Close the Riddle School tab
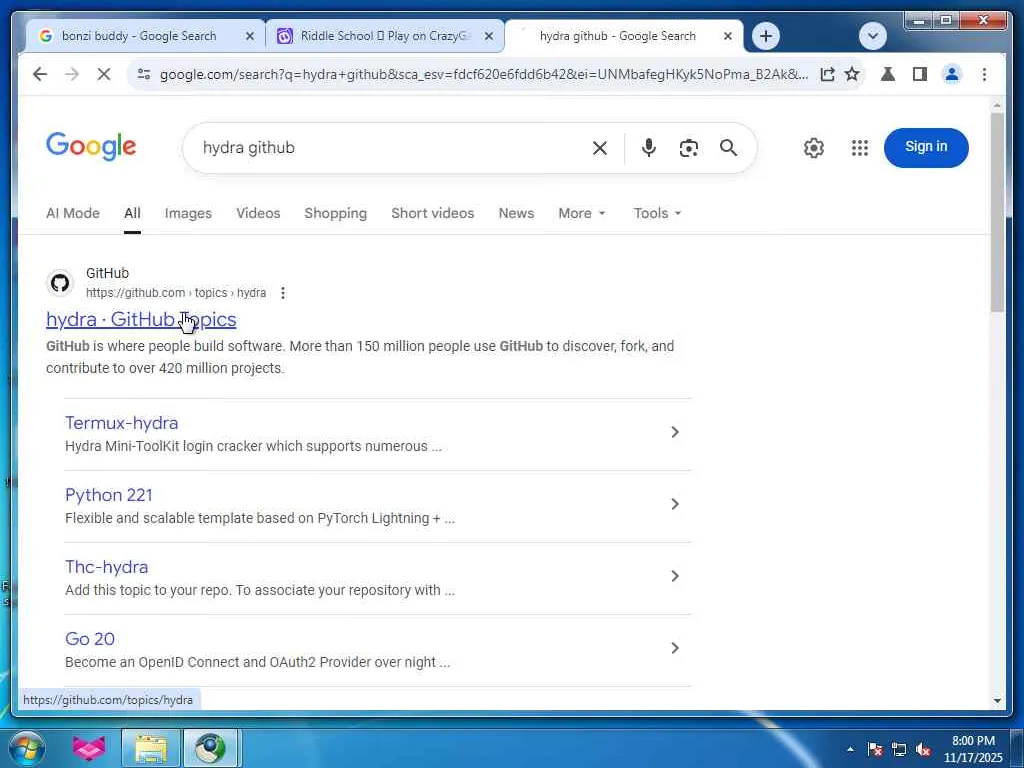The width and height of the screenshot is (1024, 768). [x=488, y=37]
